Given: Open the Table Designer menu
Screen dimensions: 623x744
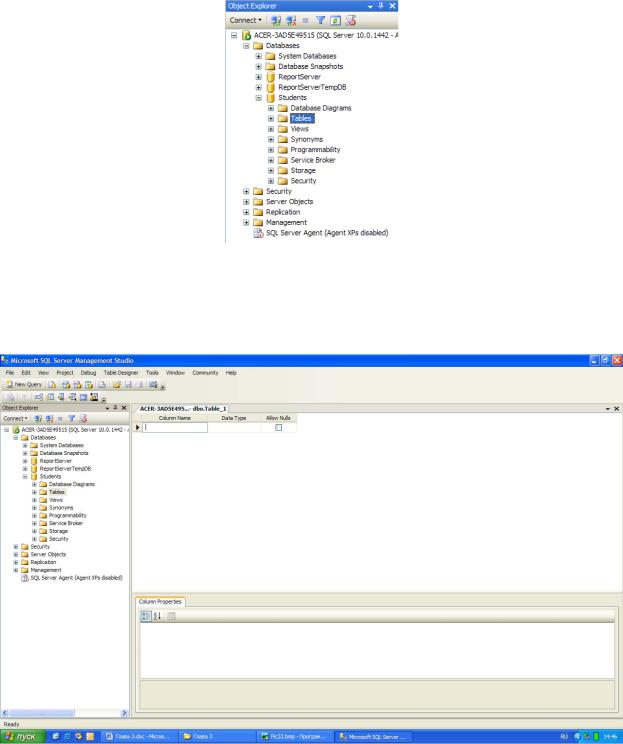Looking at the screenshot, I should point(121,373).
